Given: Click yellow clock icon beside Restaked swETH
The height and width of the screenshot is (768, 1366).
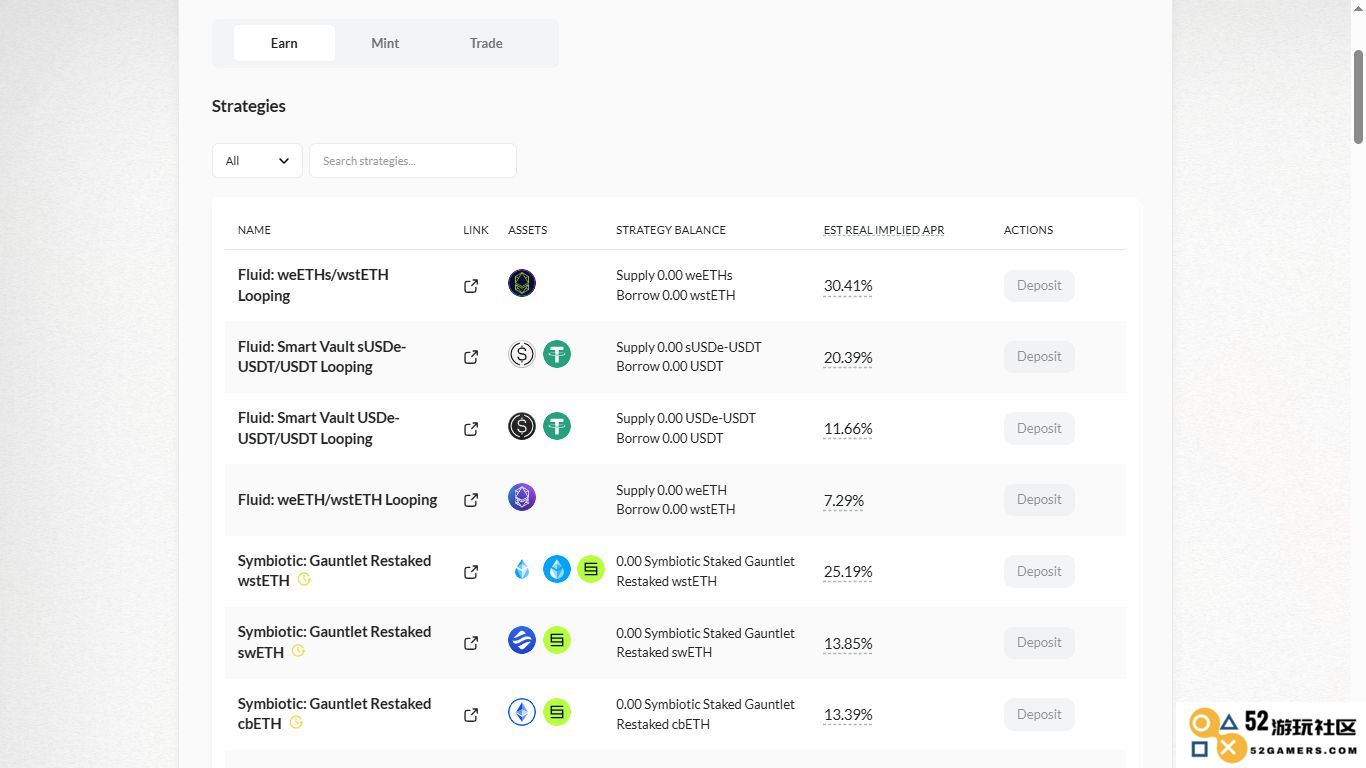Looking at the screenshot, I should [x=298, y=651].
